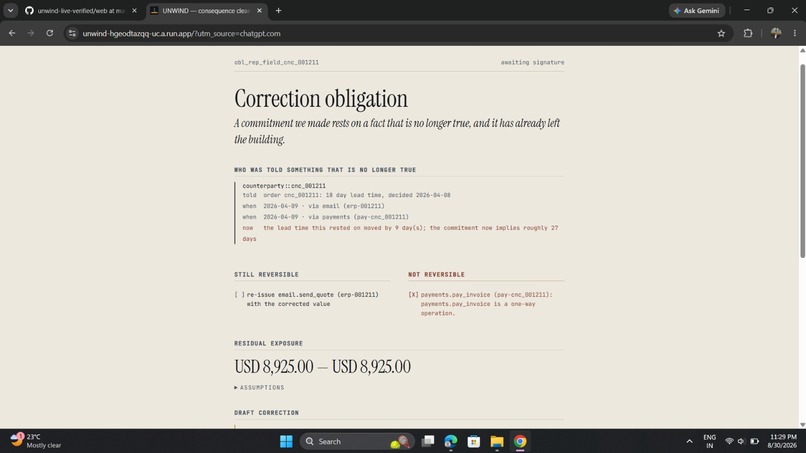Viewport: 806px width, 453px height.
Task: Bookmark this page with the star icon
Action: pos(721,33)
